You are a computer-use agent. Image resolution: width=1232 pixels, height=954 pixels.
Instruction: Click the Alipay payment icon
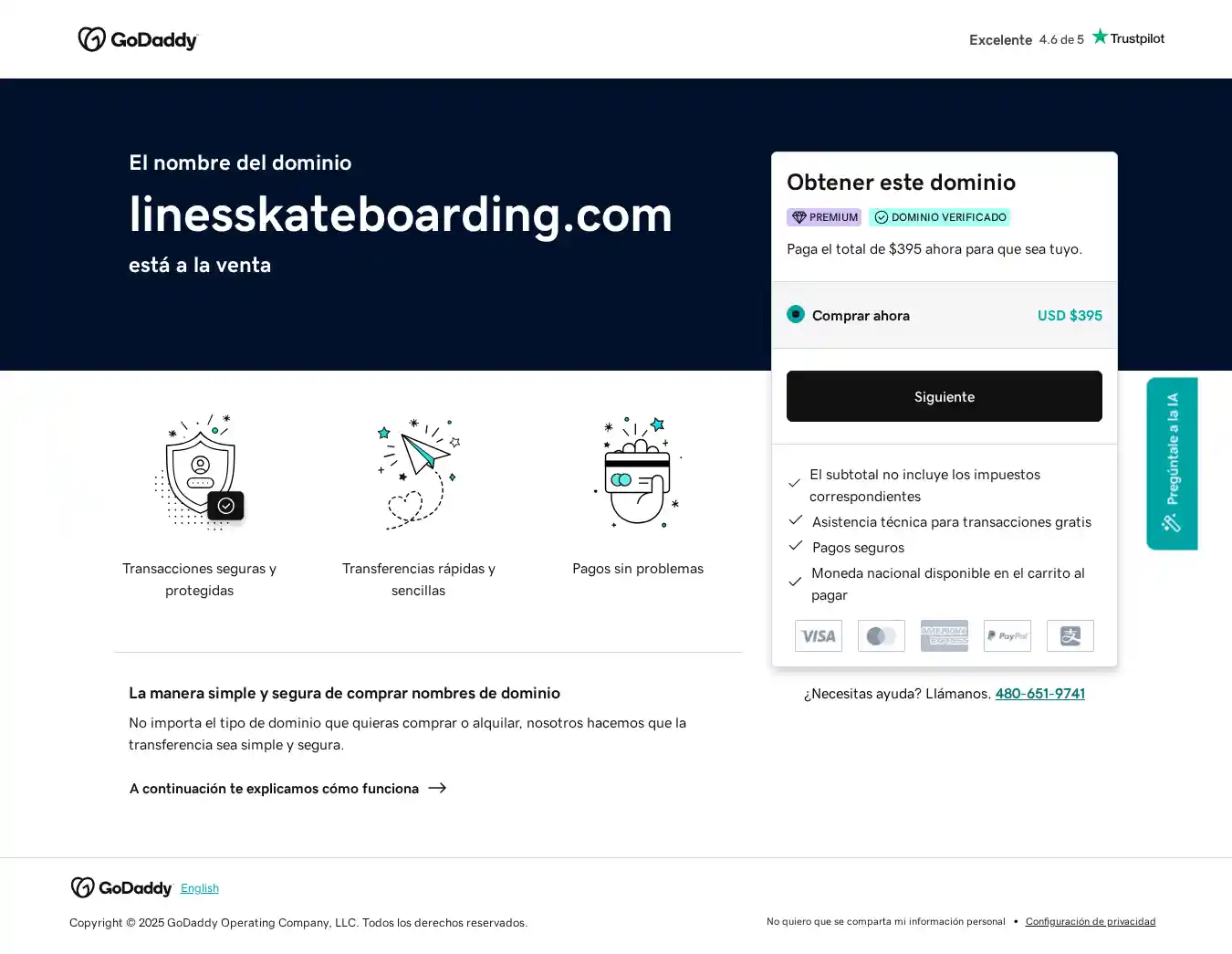click(1070, 636)
